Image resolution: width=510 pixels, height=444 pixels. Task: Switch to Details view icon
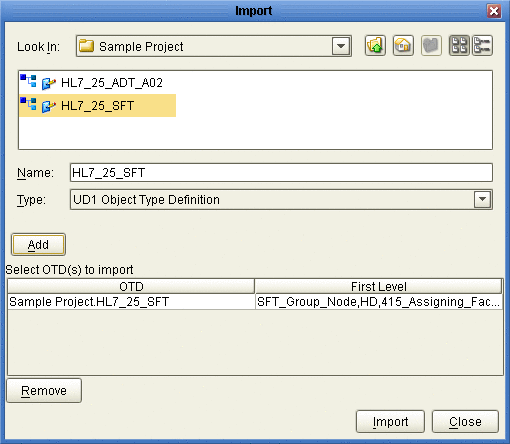pos(482,45)
